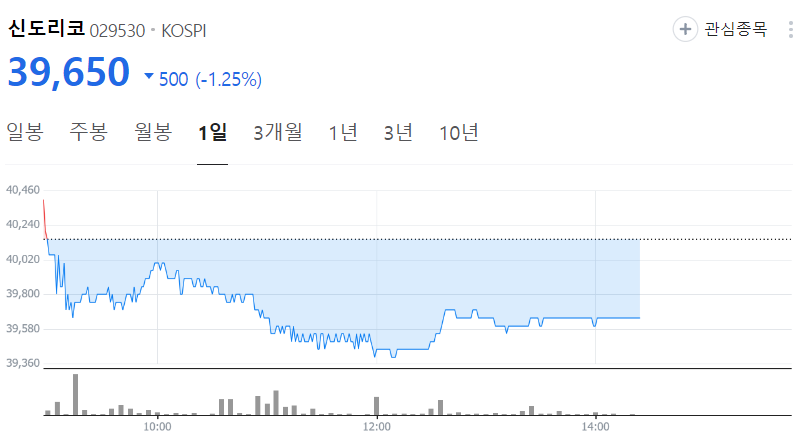
Task: Add stock via 관심종목 label
Action: [x=735, y=29]
